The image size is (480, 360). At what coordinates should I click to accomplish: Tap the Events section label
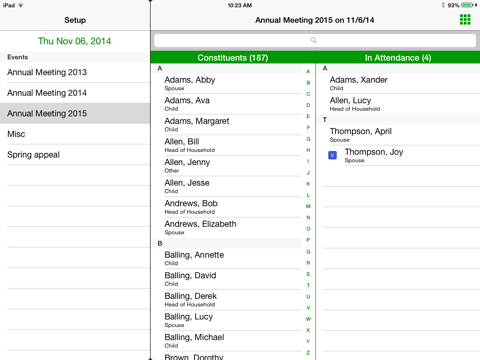pyautogui.click(x=18, y=57)
